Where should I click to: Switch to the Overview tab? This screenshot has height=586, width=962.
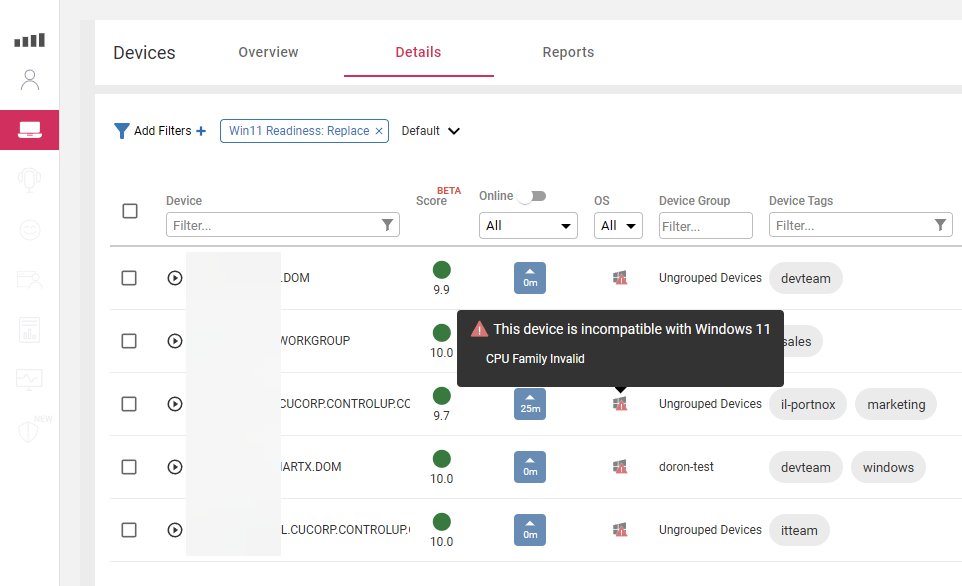(268, 52)
